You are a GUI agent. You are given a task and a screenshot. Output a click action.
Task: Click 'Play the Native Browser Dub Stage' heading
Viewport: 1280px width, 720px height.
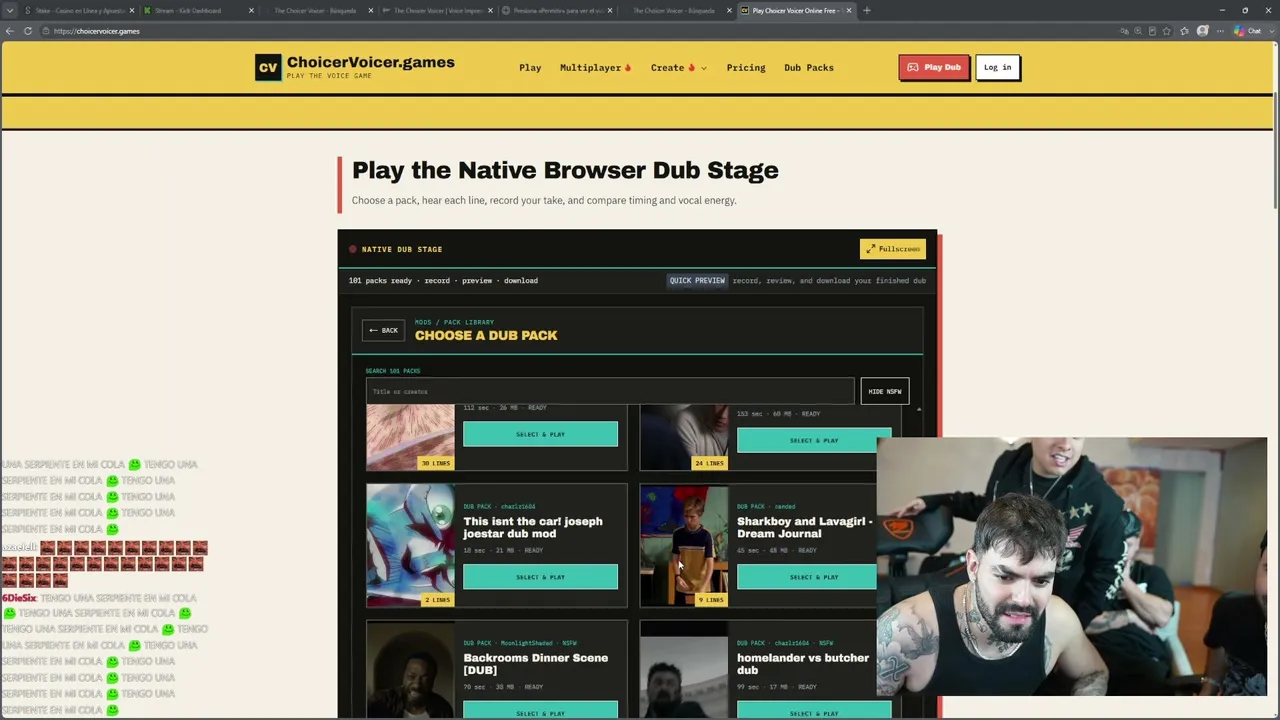coord(565,170)
